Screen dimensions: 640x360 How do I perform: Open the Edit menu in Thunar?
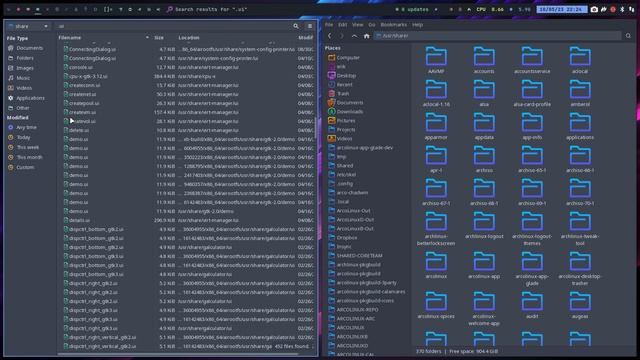342,24
